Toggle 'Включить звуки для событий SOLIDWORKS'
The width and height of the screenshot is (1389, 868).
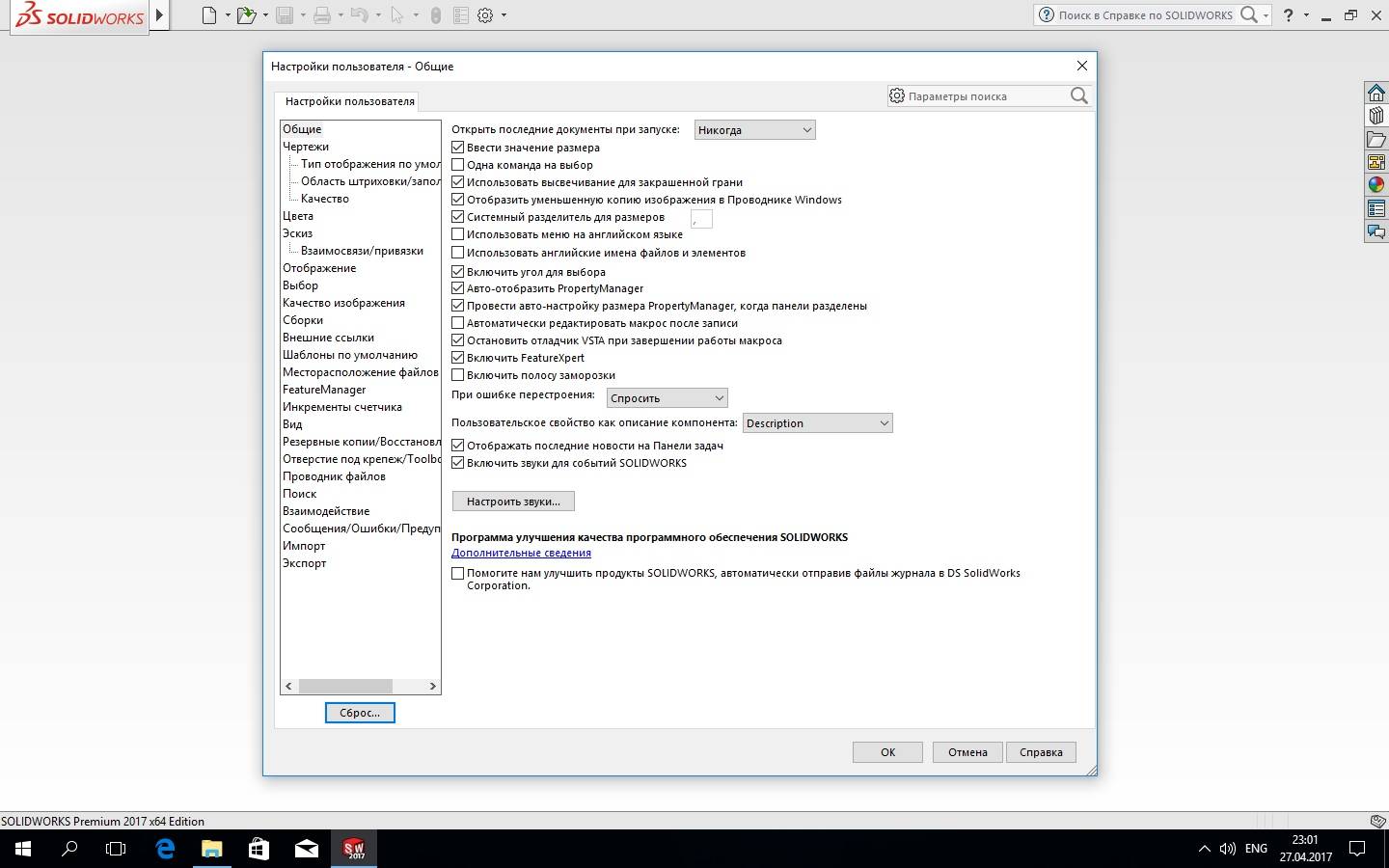[458, 463]
